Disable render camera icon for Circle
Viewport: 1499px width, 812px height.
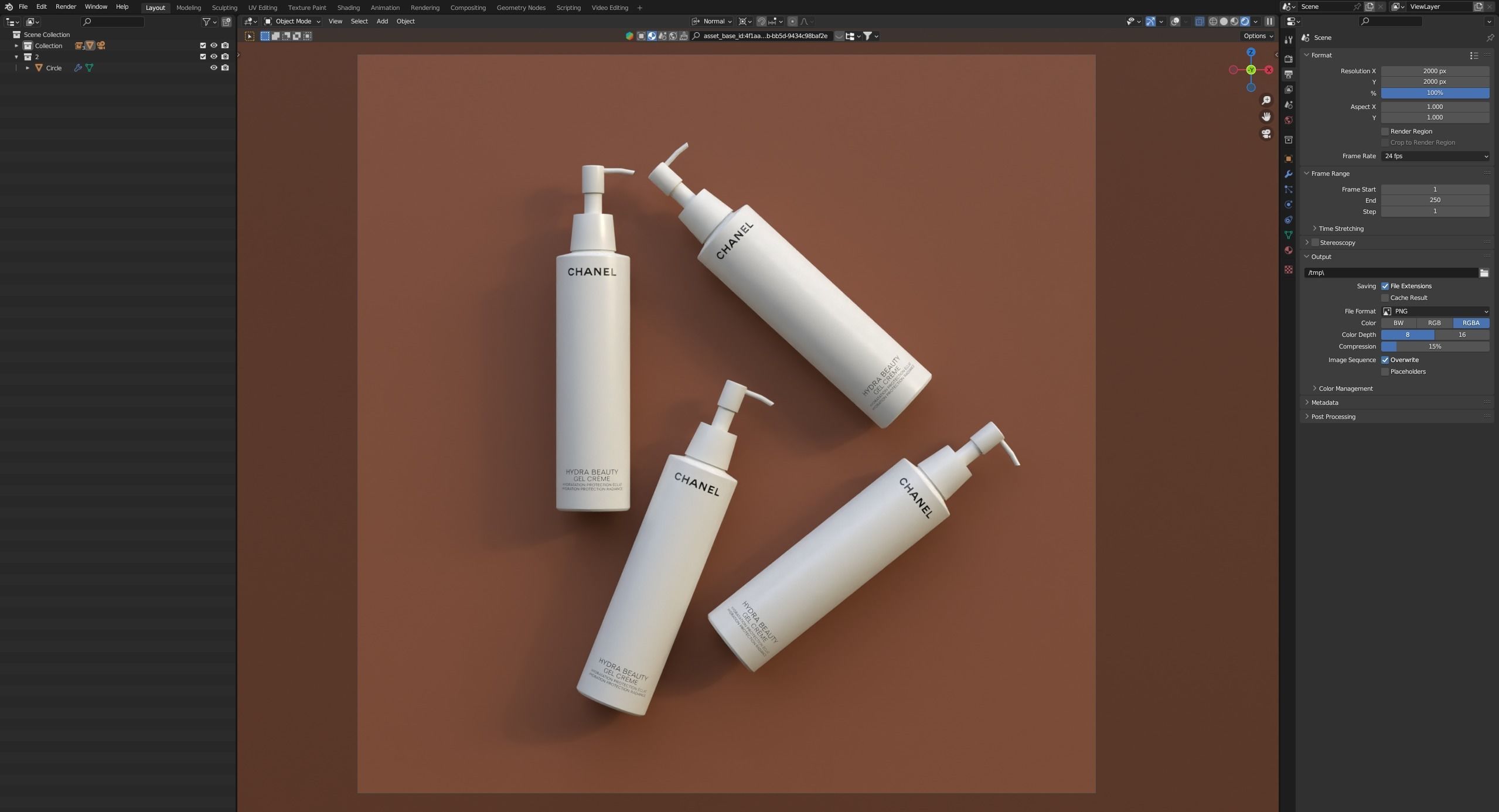point(225,68)
